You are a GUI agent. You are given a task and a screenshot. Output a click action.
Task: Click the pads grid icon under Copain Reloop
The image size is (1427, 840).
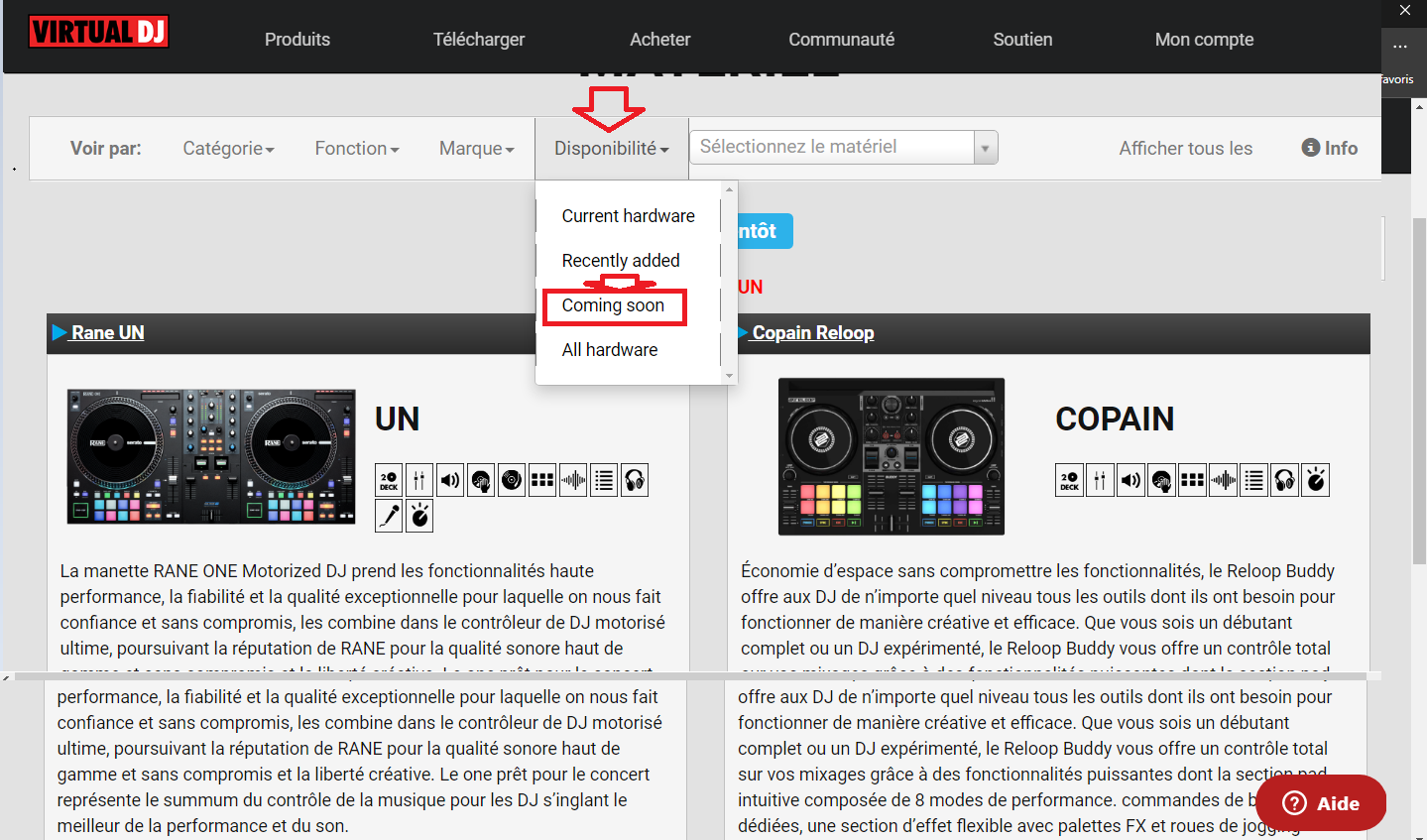point(1192,481)
